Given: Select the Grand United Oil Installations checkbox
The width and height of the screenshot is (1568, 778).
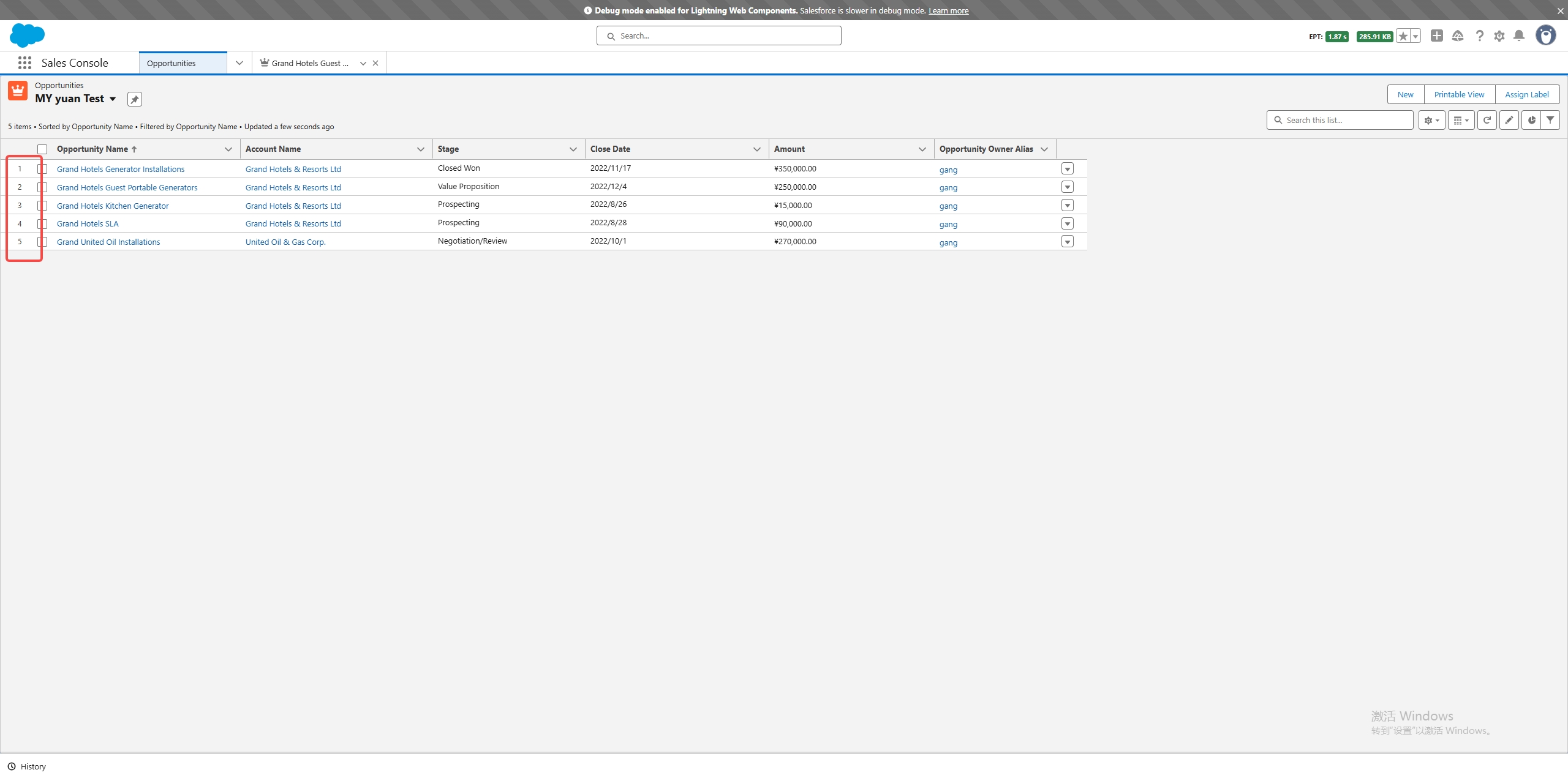Looking at the screenshot, I should (42, 242).
